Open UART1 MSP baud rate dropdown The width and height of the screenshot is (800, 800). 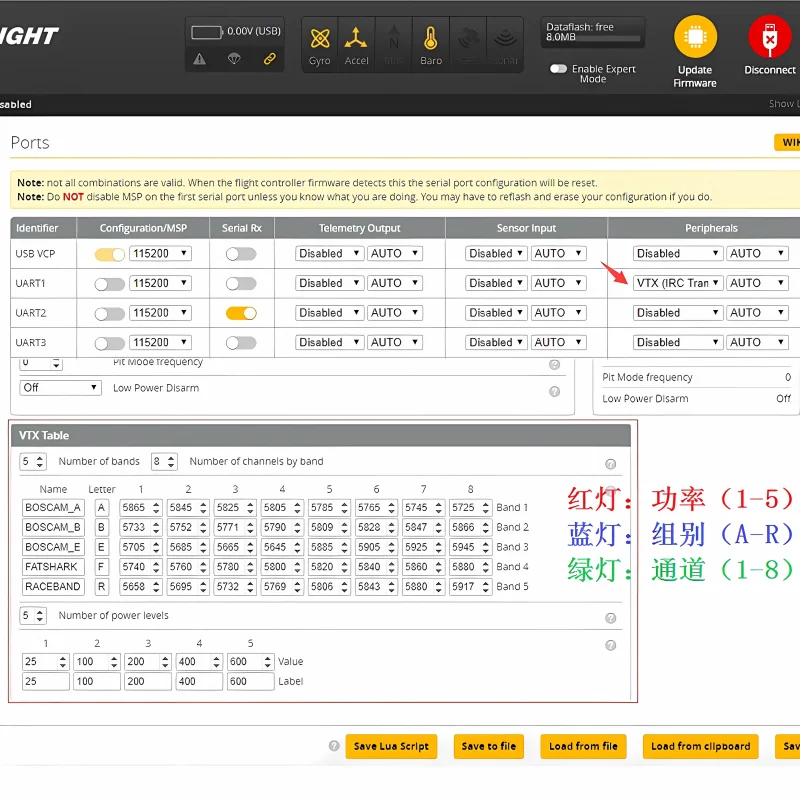coord(160,283)
